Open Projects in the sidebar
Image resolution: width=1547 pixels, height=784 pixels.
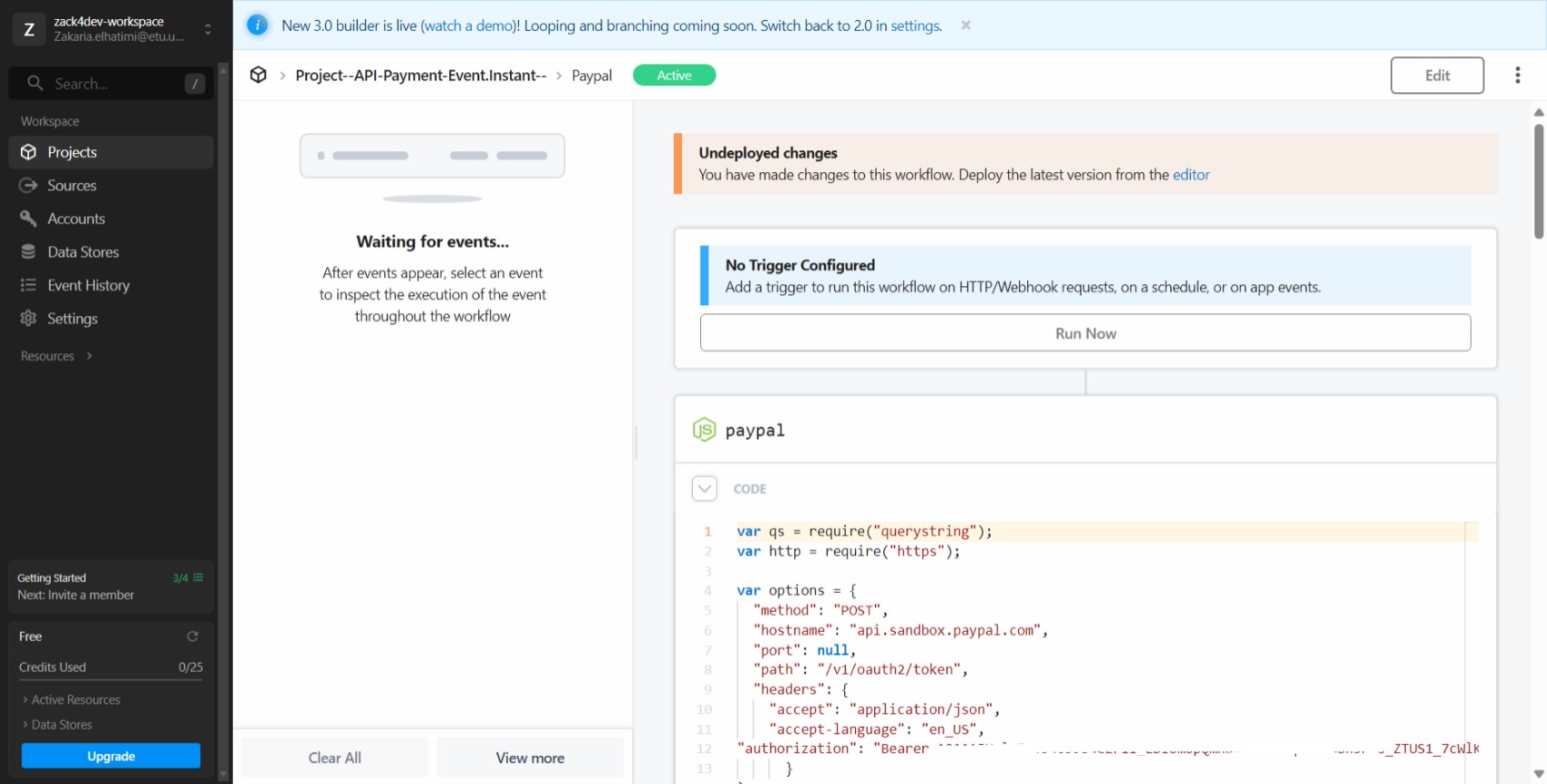pyautogui.click(x=111, y=152)
